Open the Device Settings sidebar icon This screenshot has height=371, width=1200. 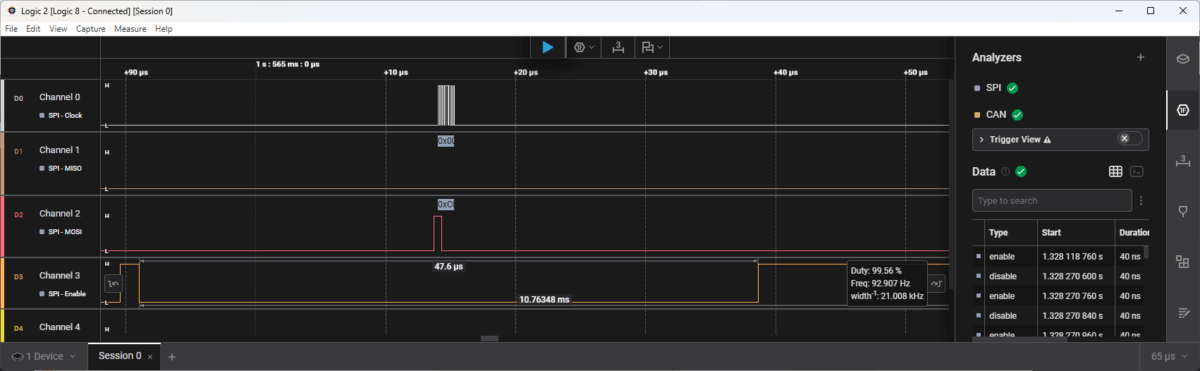tap(1182, 58)
